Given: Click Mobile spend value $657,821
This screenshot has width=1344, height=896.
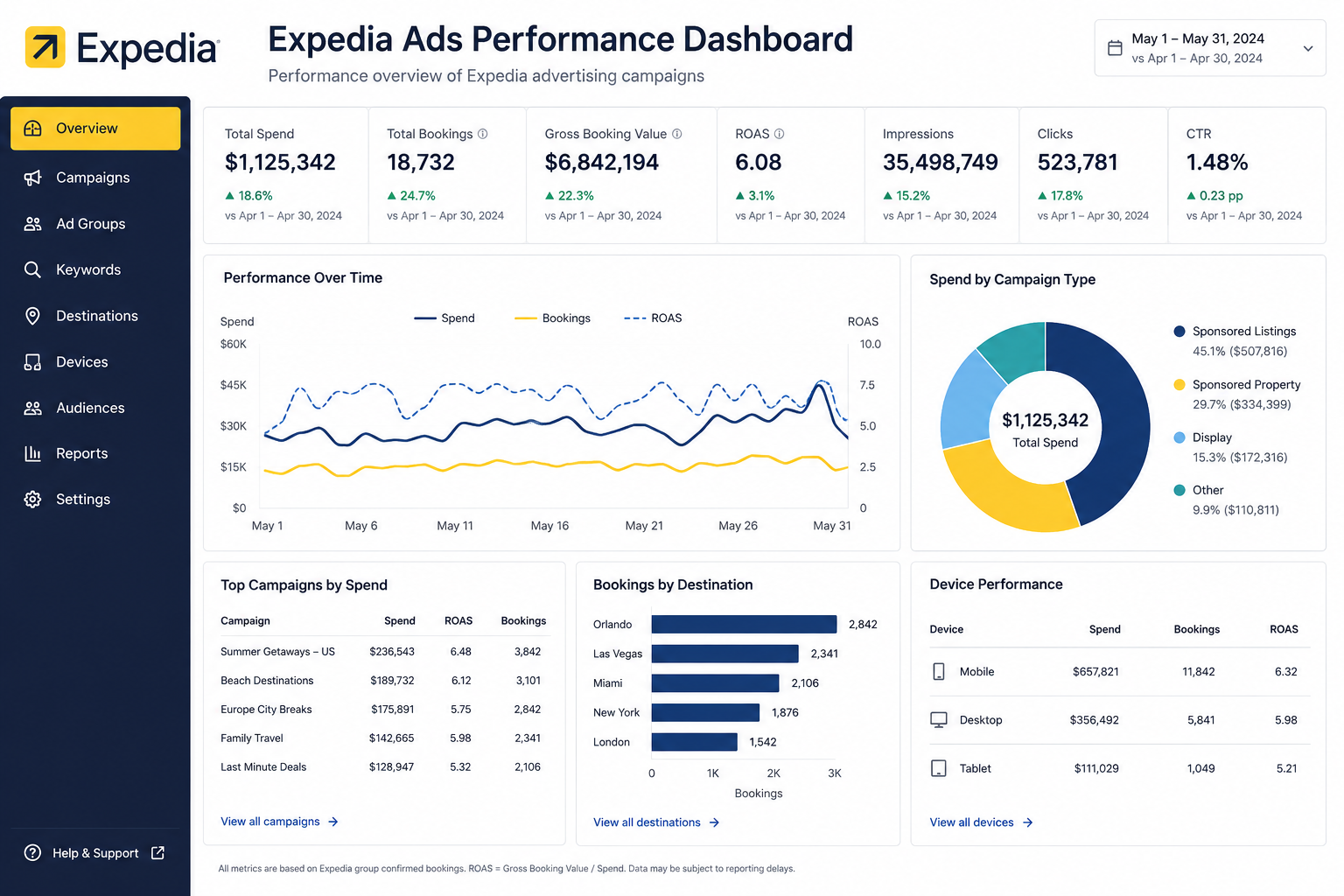Looking at the screenshot, I should point(1095,672).
